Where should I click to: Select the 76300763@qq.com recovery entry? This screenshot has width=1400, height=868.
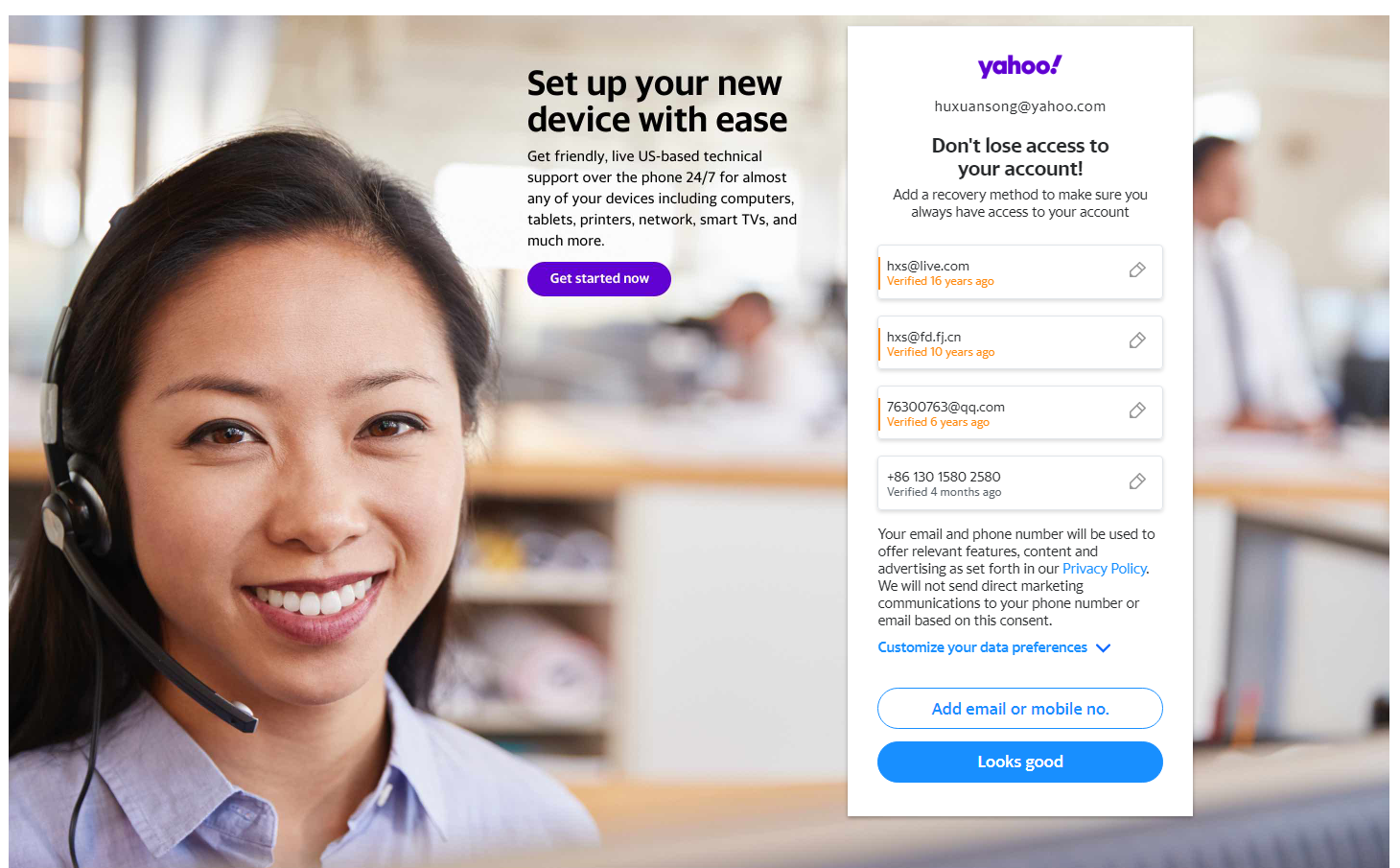1020,412
